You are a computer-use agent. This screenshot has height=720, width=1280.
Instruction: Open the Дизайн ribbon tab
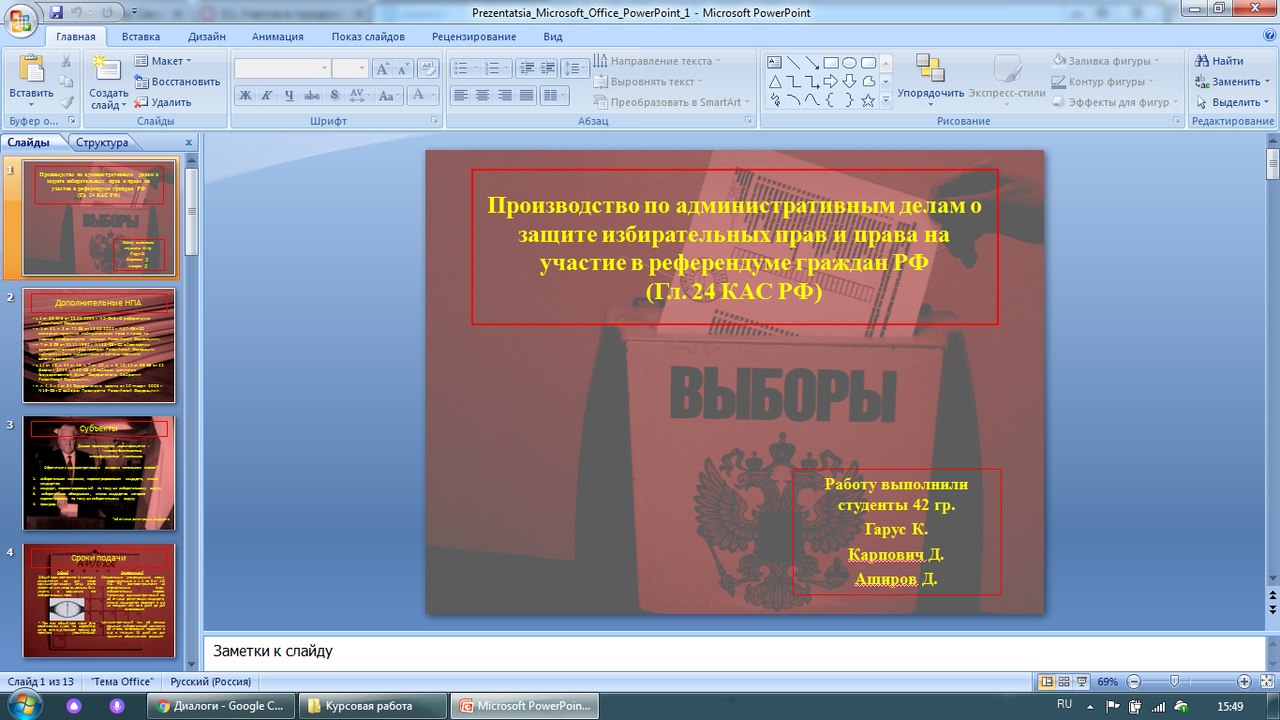[206, 37]
